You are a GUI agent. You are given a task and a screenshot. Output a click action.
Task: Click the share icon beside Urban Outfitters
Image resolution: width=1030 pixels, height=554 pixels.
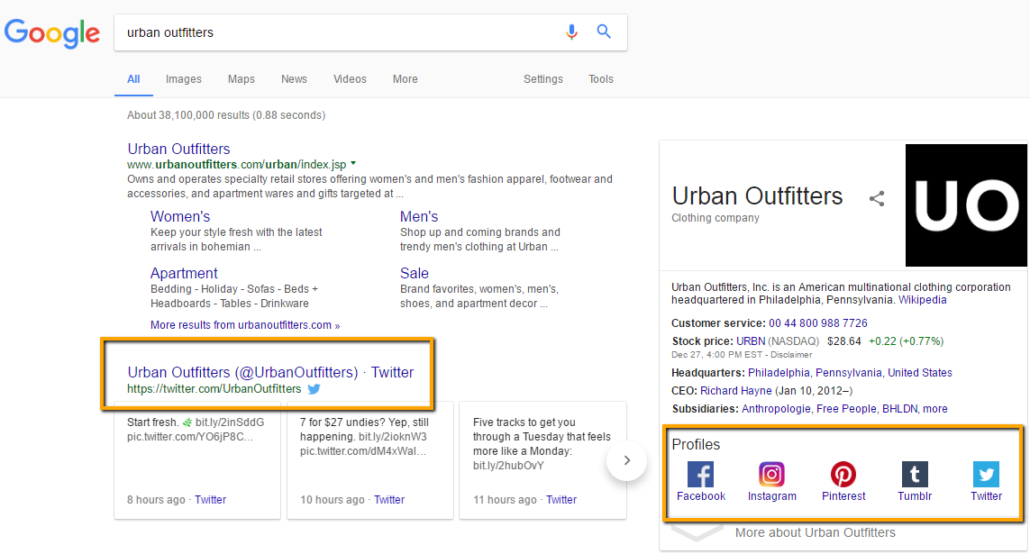coord(877,198)
